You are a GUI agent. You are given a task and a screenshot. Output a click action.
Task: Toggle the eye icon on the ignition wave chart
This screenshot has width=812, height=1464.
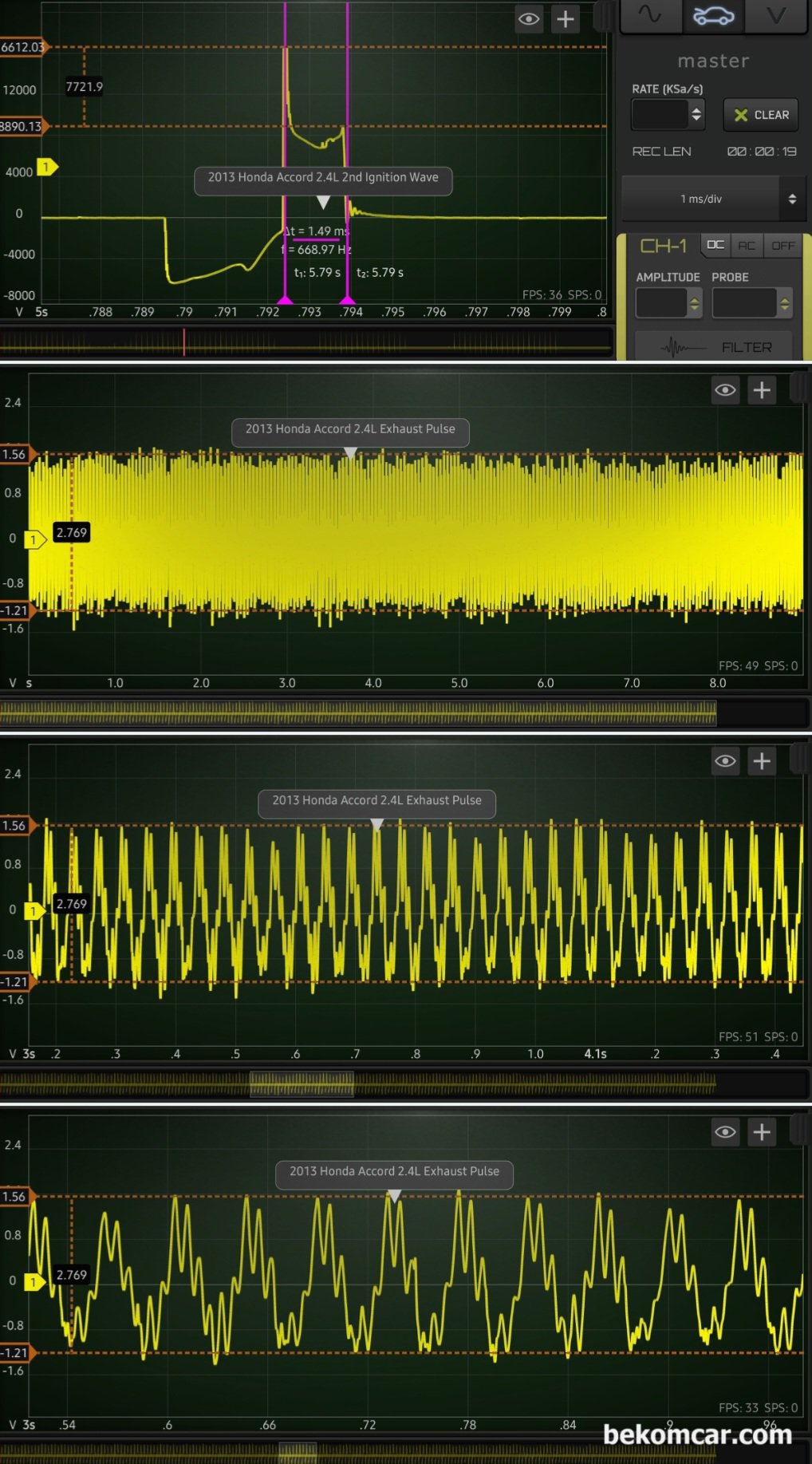pyautogui.click(x=529, y=19)
